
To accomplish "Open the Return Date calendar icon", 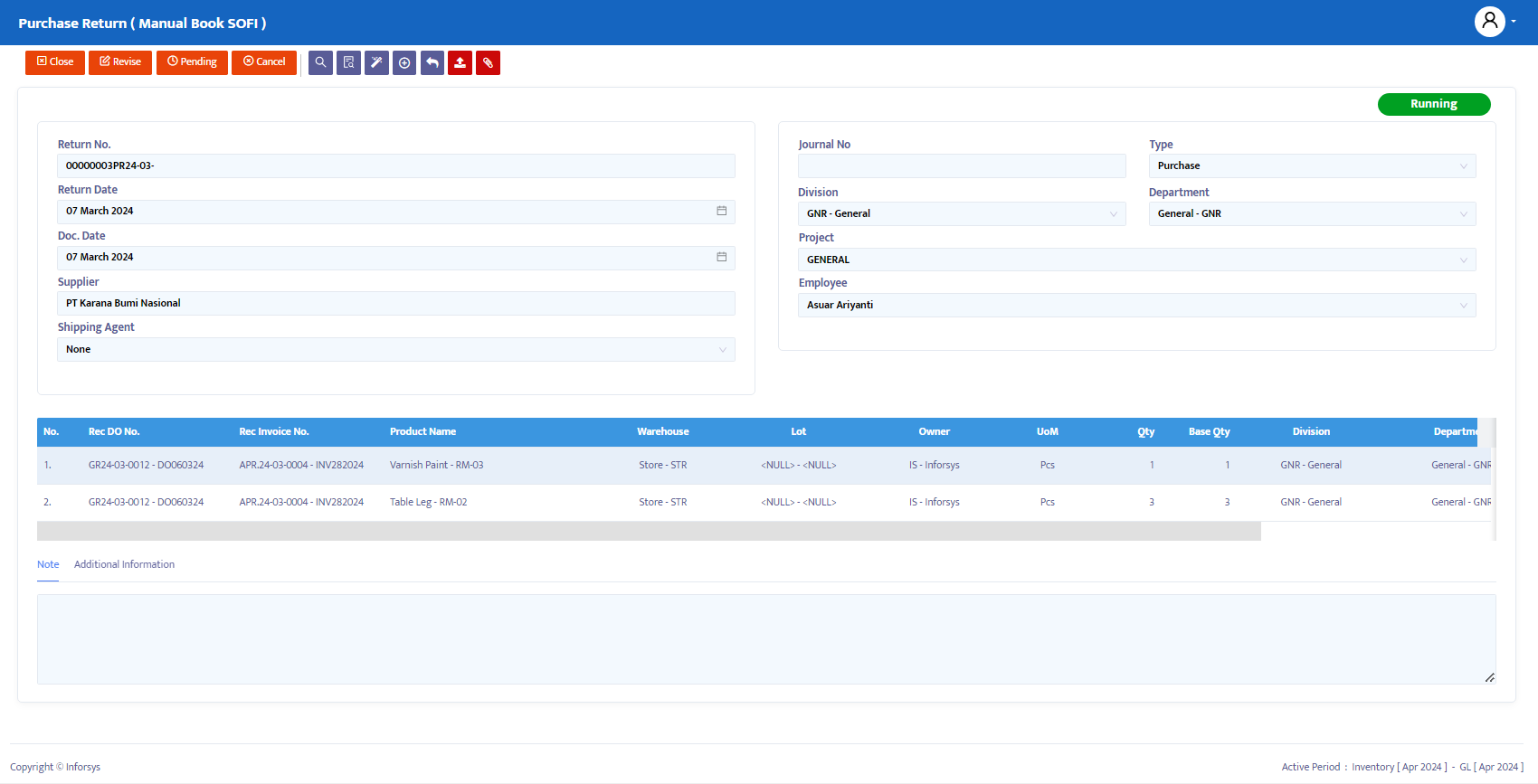I will click(721, 211).
